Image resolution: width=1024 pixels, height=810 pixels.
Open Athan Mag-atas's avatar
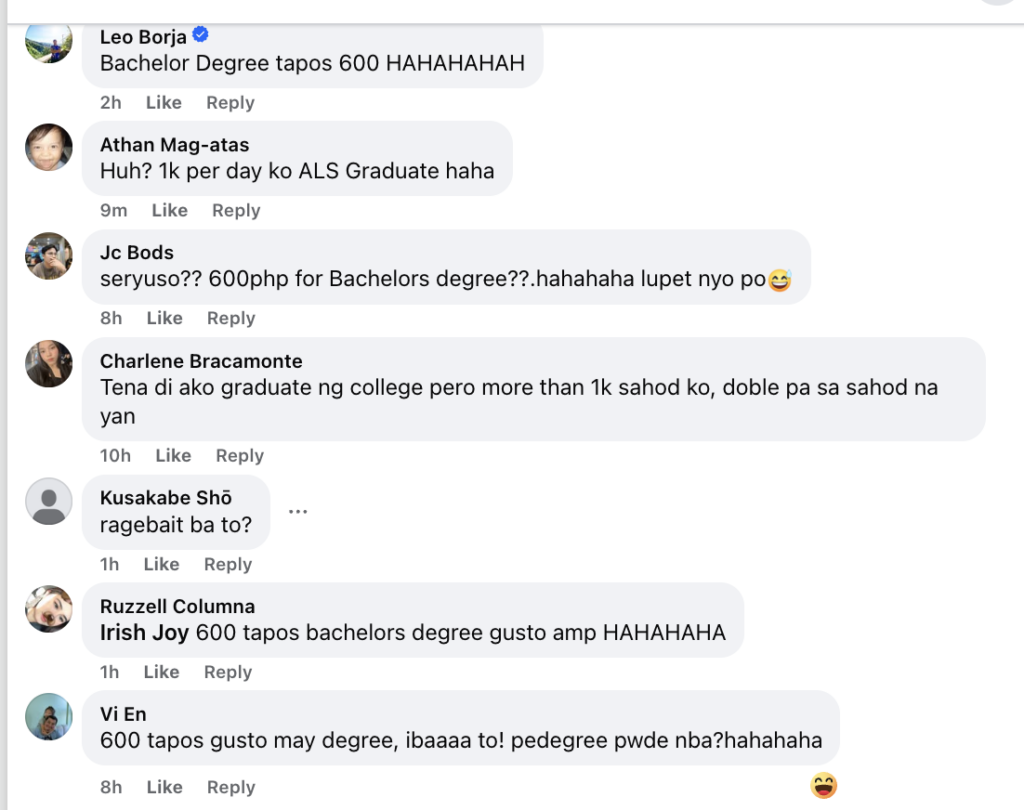coord(48,148)
